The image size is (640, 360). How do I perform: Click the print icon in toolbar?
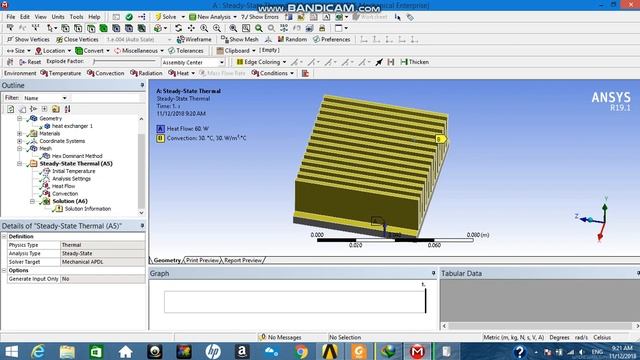click(322, 28)
